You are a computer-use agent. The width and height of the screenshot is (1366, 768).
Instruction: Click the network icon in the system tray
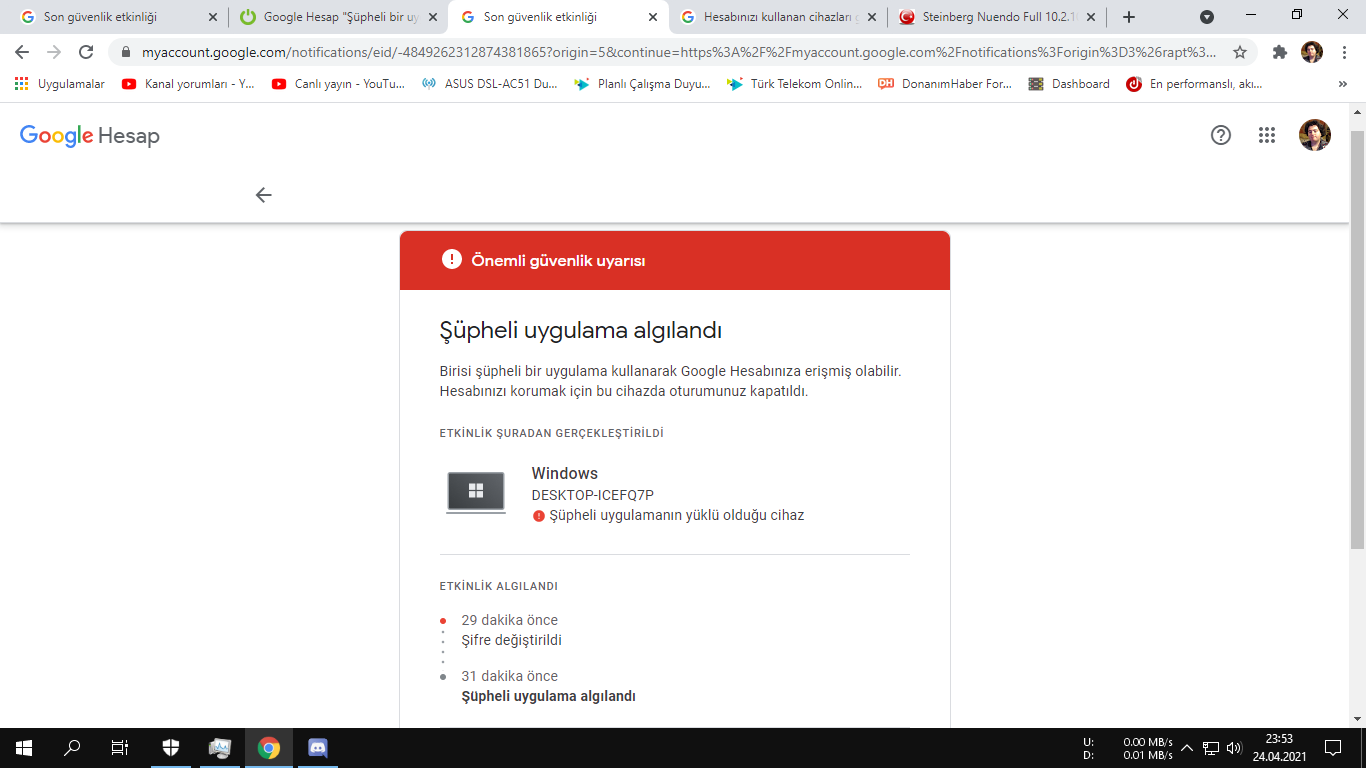pyautogui.click(x=1211, y=747)
